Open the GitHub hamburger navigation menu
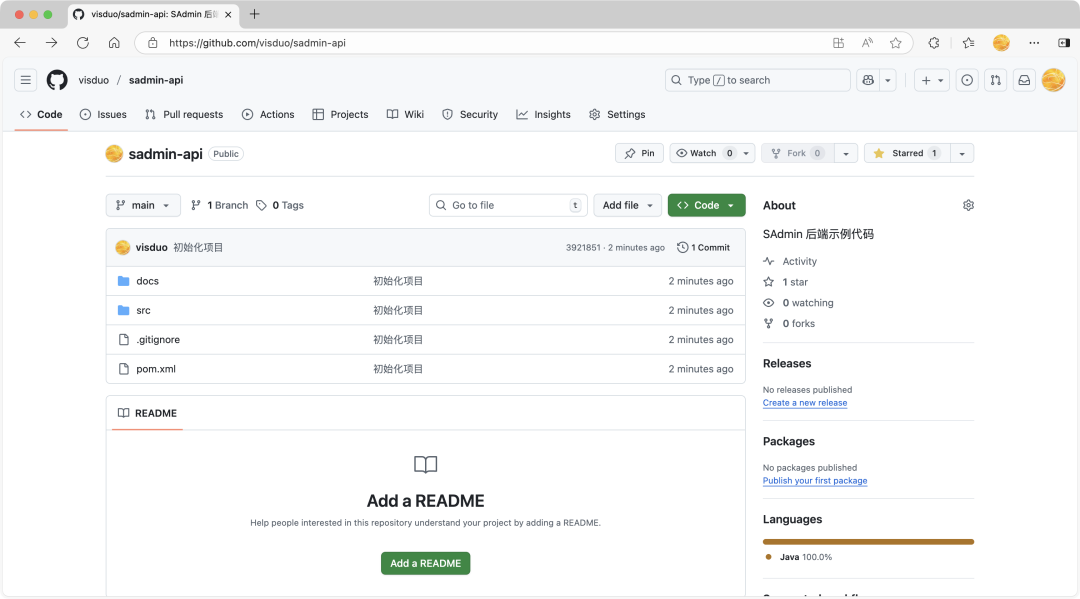 25,80
